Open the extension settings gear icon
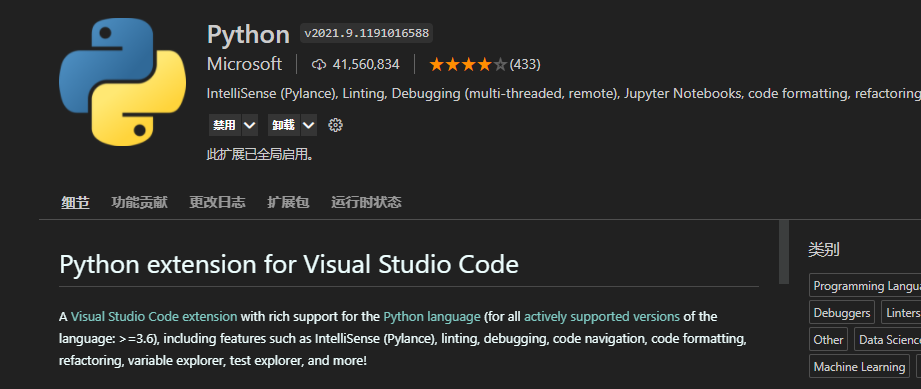 pos(335,125)
